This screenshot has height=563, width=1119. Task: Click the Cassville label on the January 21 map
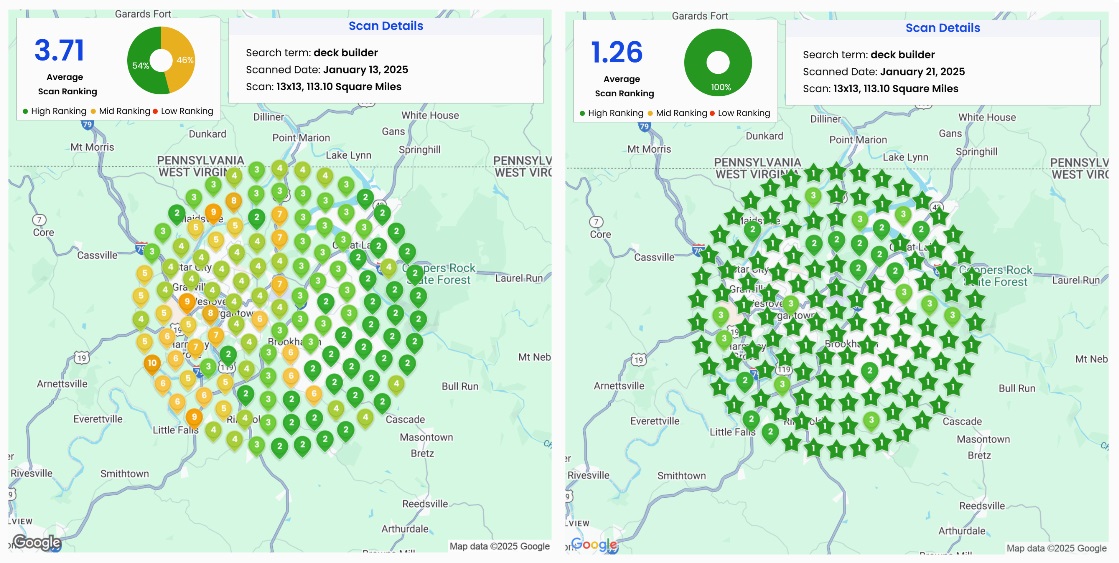click(x=654, y=257)
